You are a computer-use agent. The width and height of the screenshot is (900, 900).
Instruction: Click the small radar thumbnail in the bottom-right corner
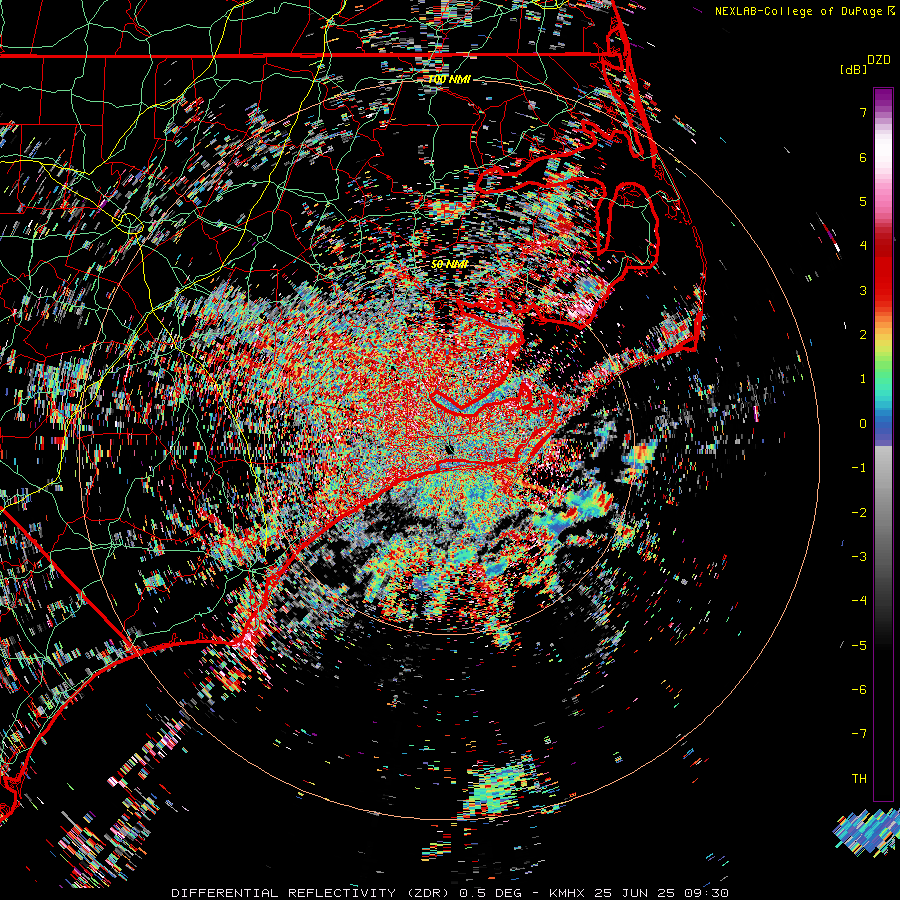click(x=866, y=832)
